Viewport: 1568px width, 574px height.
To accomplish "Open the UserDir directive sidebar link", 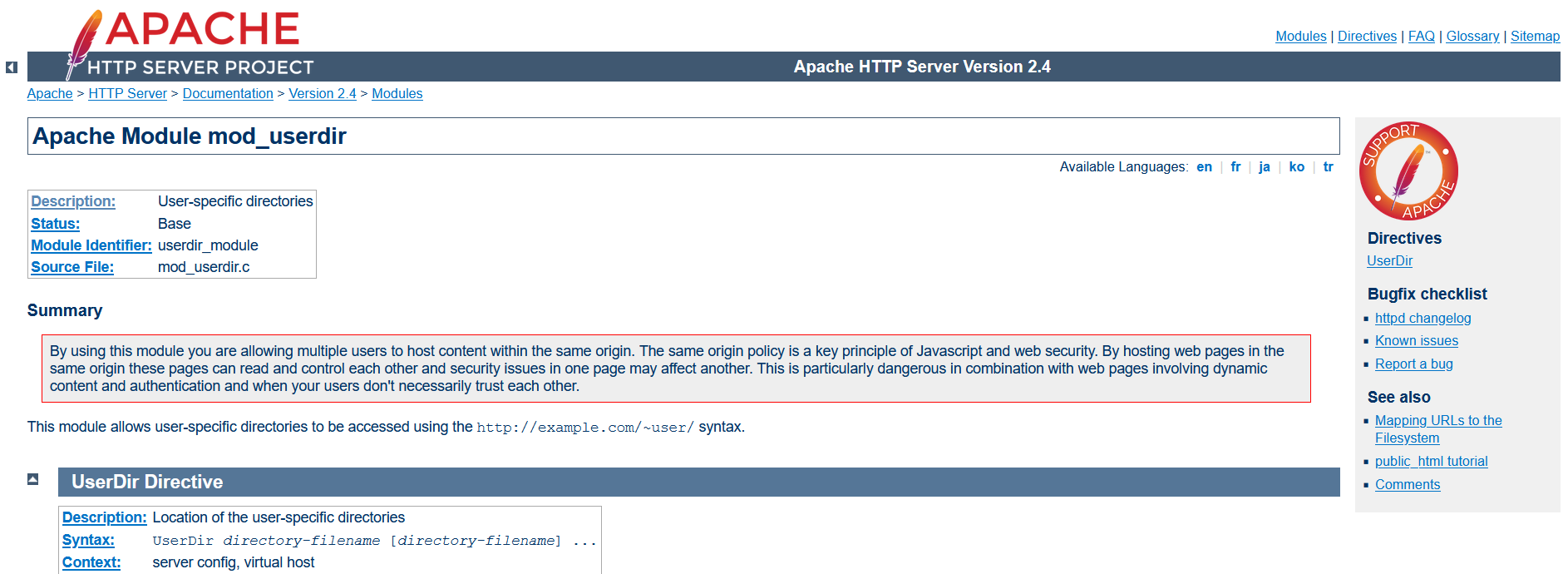I will (1389, 260).
